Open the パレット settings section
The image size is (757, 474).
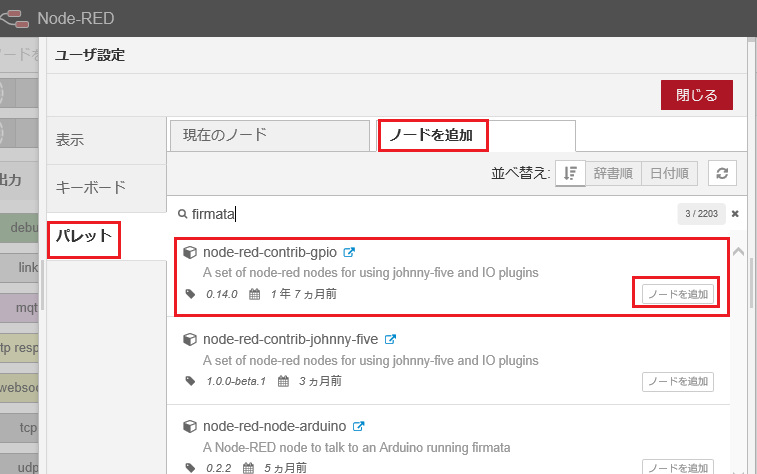(x=85, y=238)
